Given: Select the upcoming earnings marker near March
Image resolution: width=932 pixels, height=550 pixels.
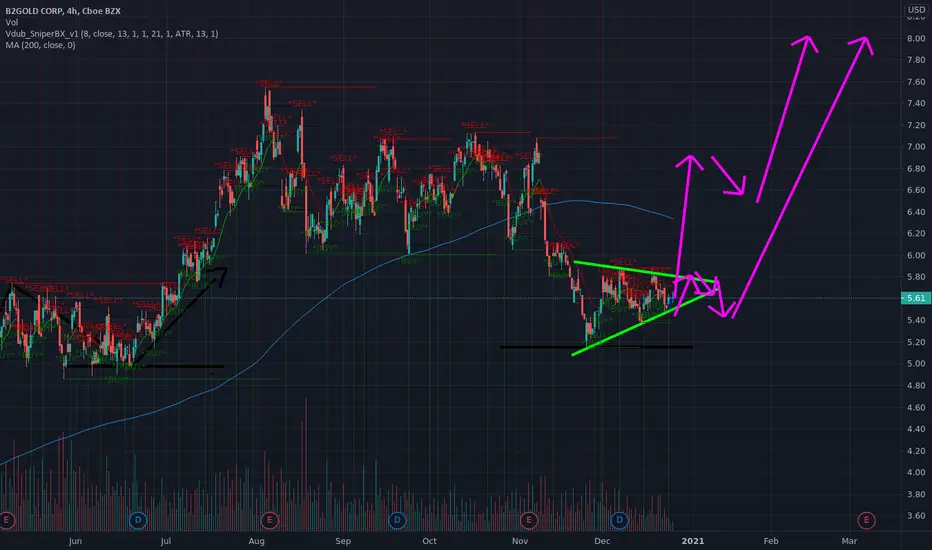Looking at the screenshot, I should pyautogui.click(x=866, y=520).
